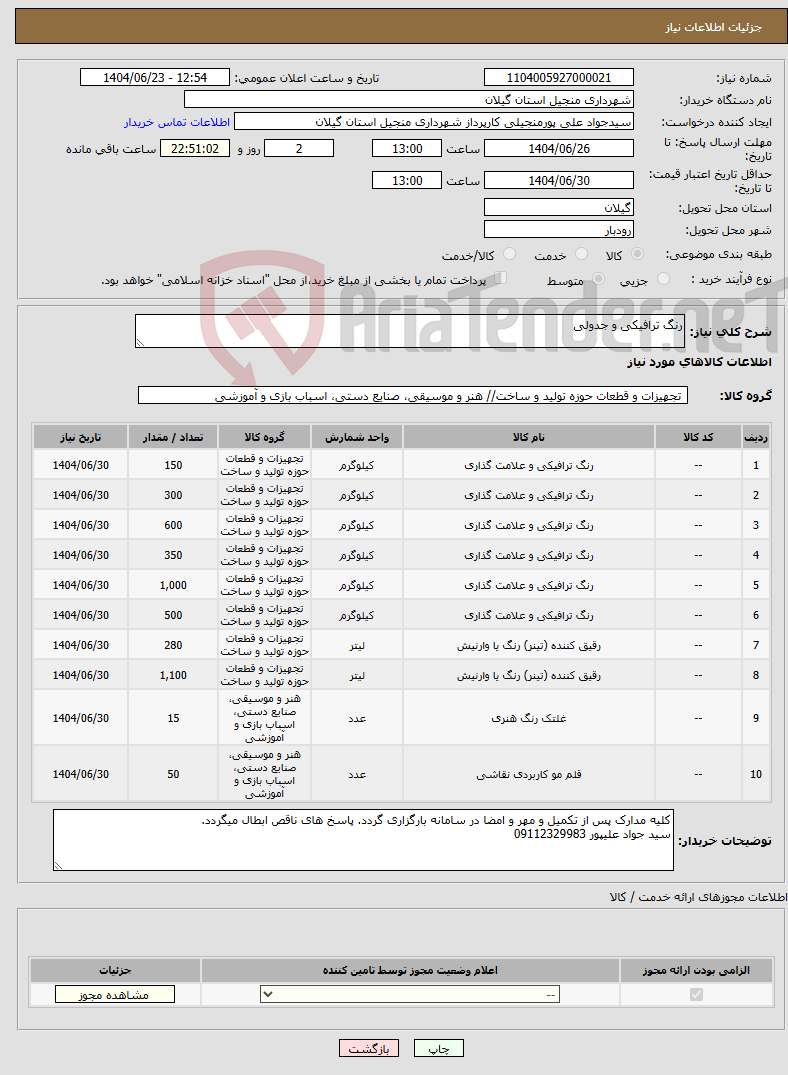Click the price validity date field beside حداقل تاریخ اعتبار قیمت

(559, 180)
